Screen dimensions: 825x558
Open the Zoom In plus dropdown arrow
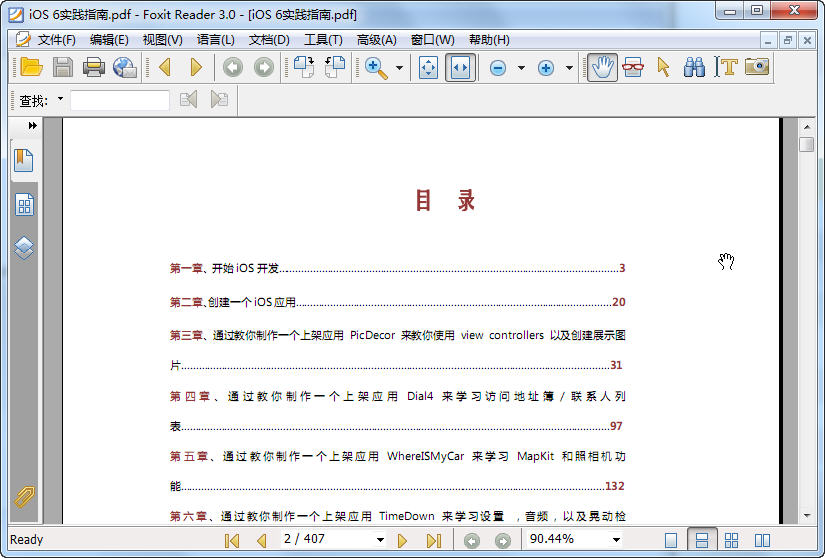(x=569, y=68)
